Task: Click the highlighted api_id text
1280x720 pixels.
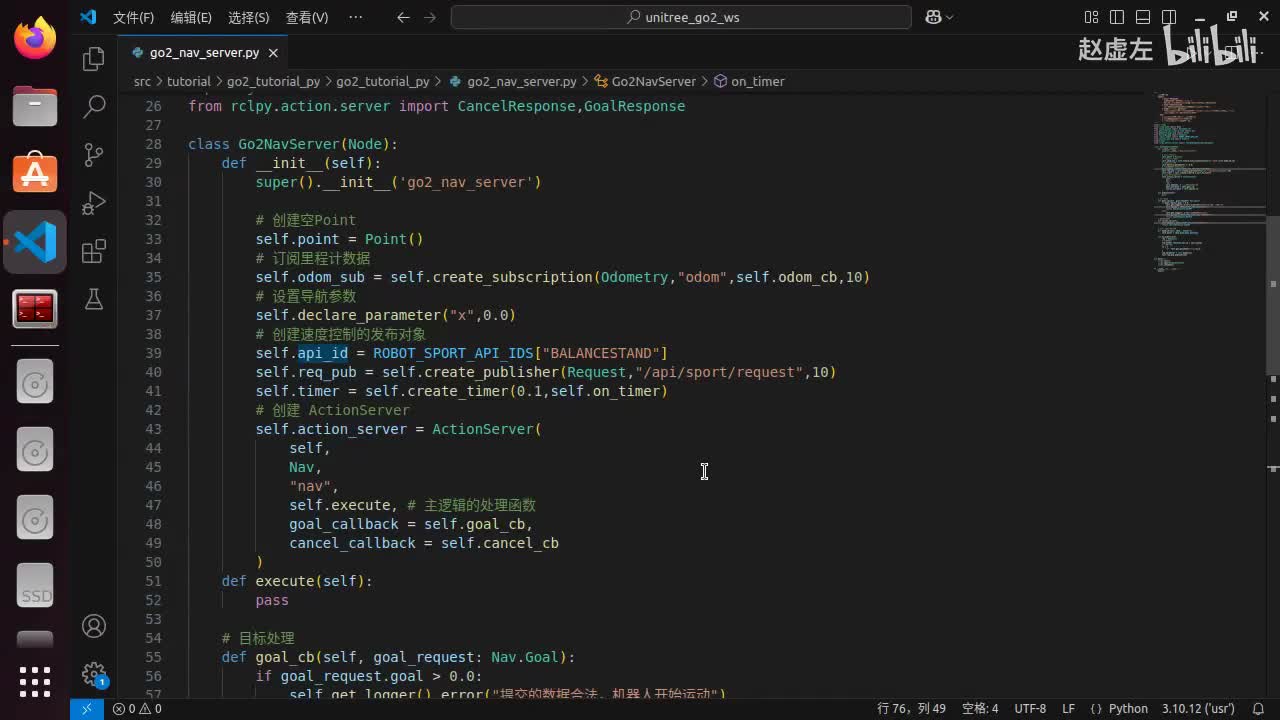Action: coord(323,353)
